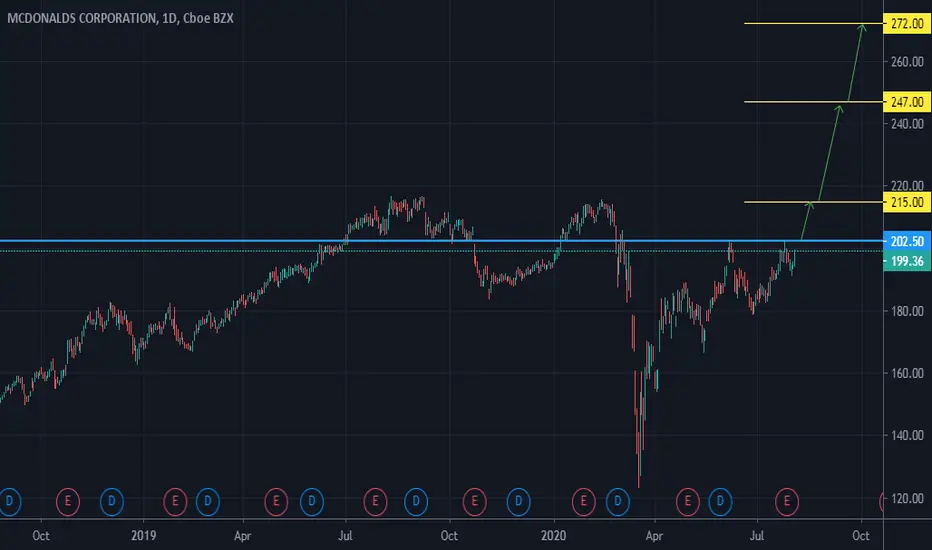
Task: Open the earnings marker for late April 2019
Action: tap(276, 502)
